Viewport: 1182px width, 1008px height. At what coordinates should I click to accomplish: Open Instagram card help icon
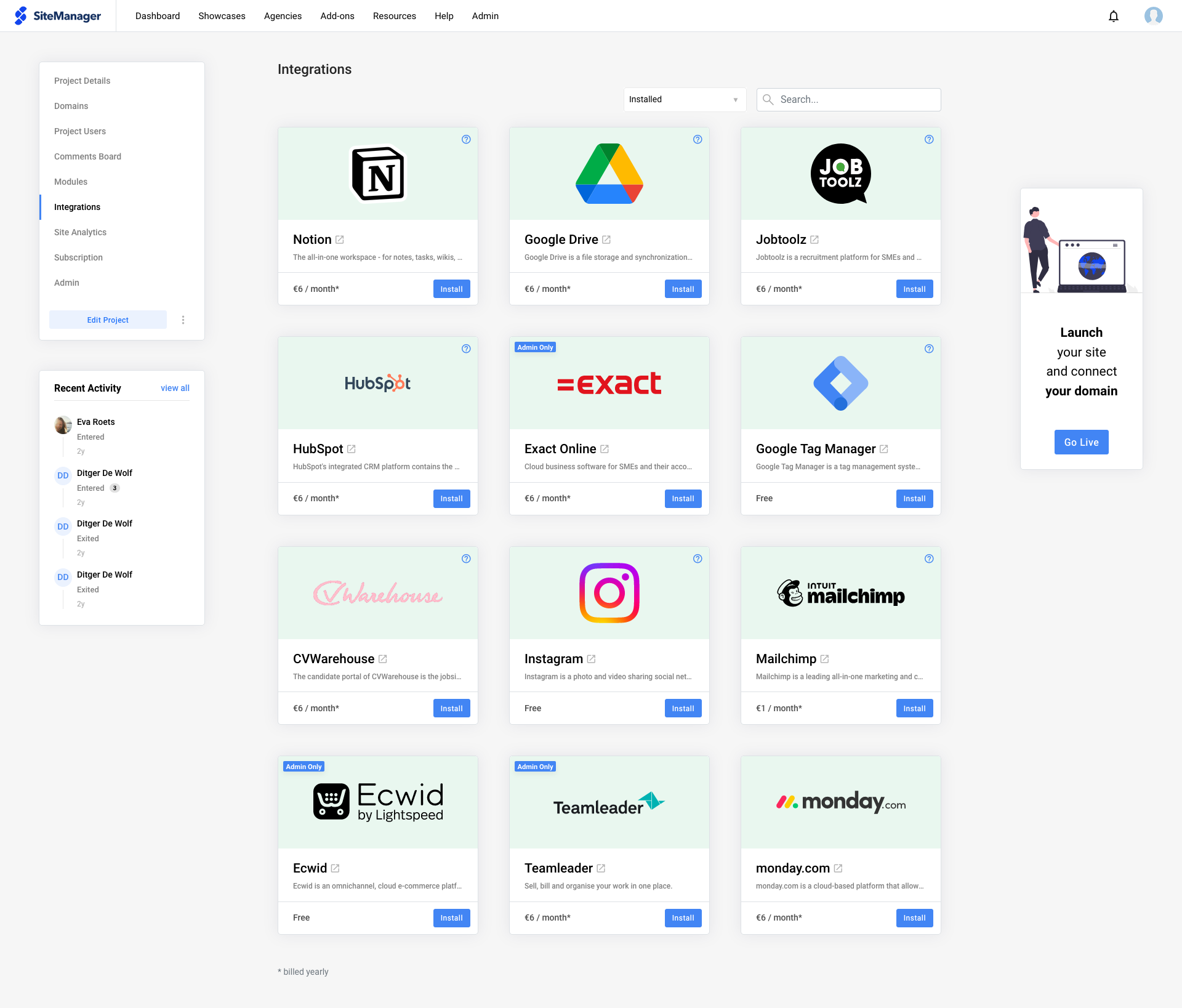coord(698,558)
